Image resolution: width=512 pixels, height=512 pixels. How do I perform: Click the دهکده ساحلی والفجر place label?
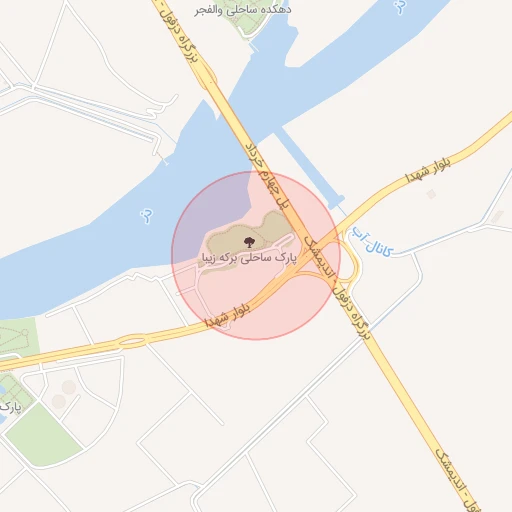[243, 10]
